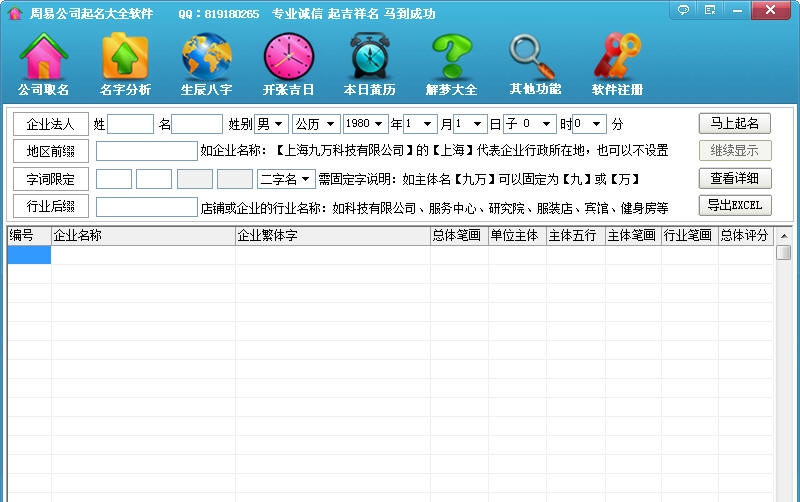
Task: Click the table scrollbar up arrow
Action: coord(784,236)
